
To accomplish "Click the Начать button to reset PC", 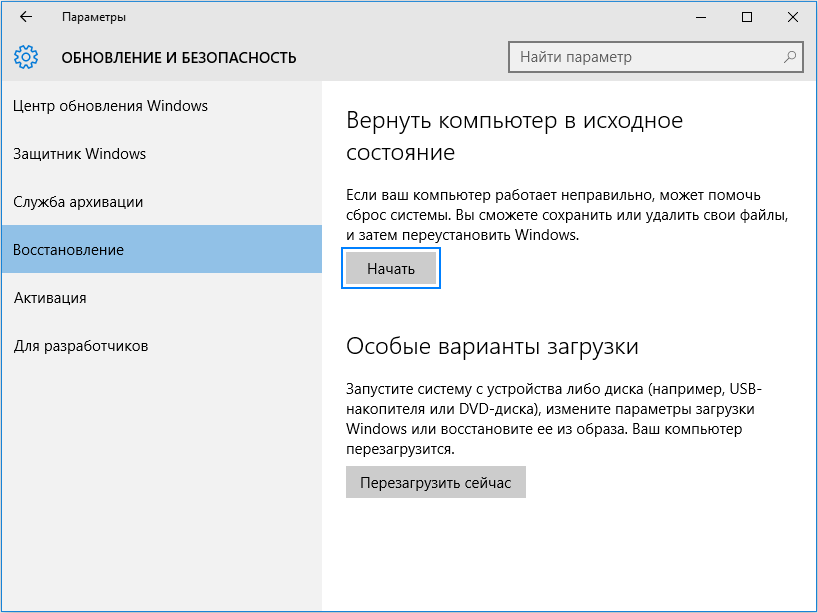I will [390, 268].
